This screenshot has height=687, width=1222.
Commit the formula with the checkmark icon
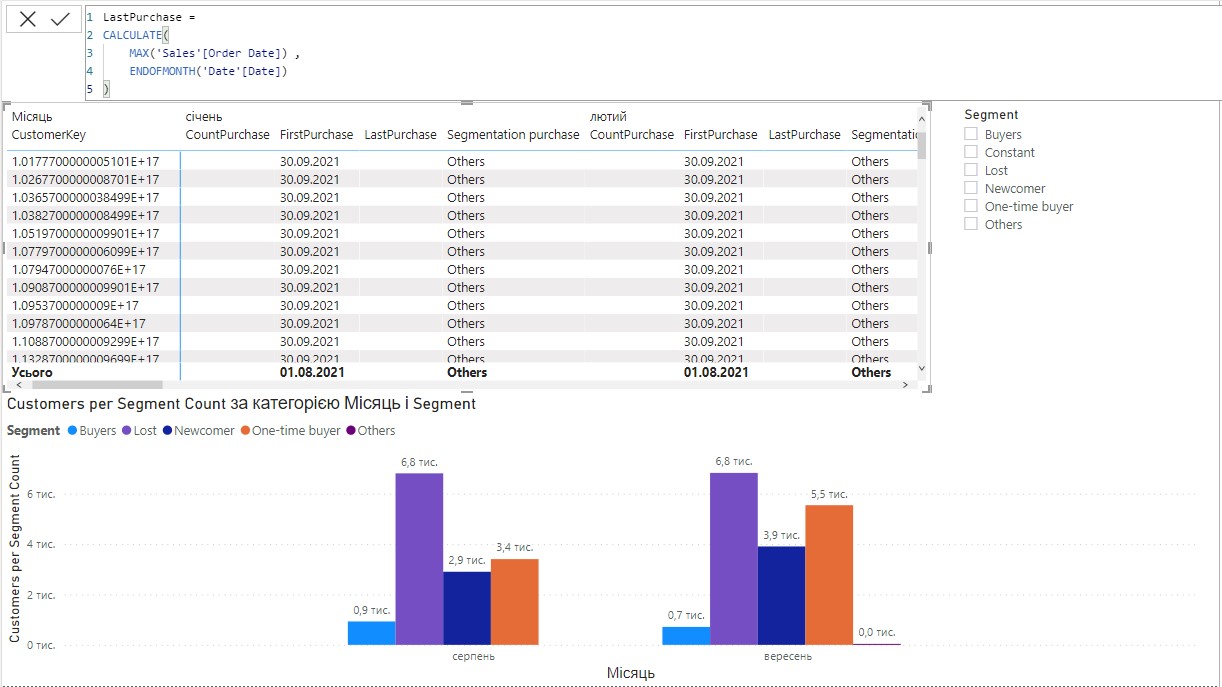tap(60, 19)
